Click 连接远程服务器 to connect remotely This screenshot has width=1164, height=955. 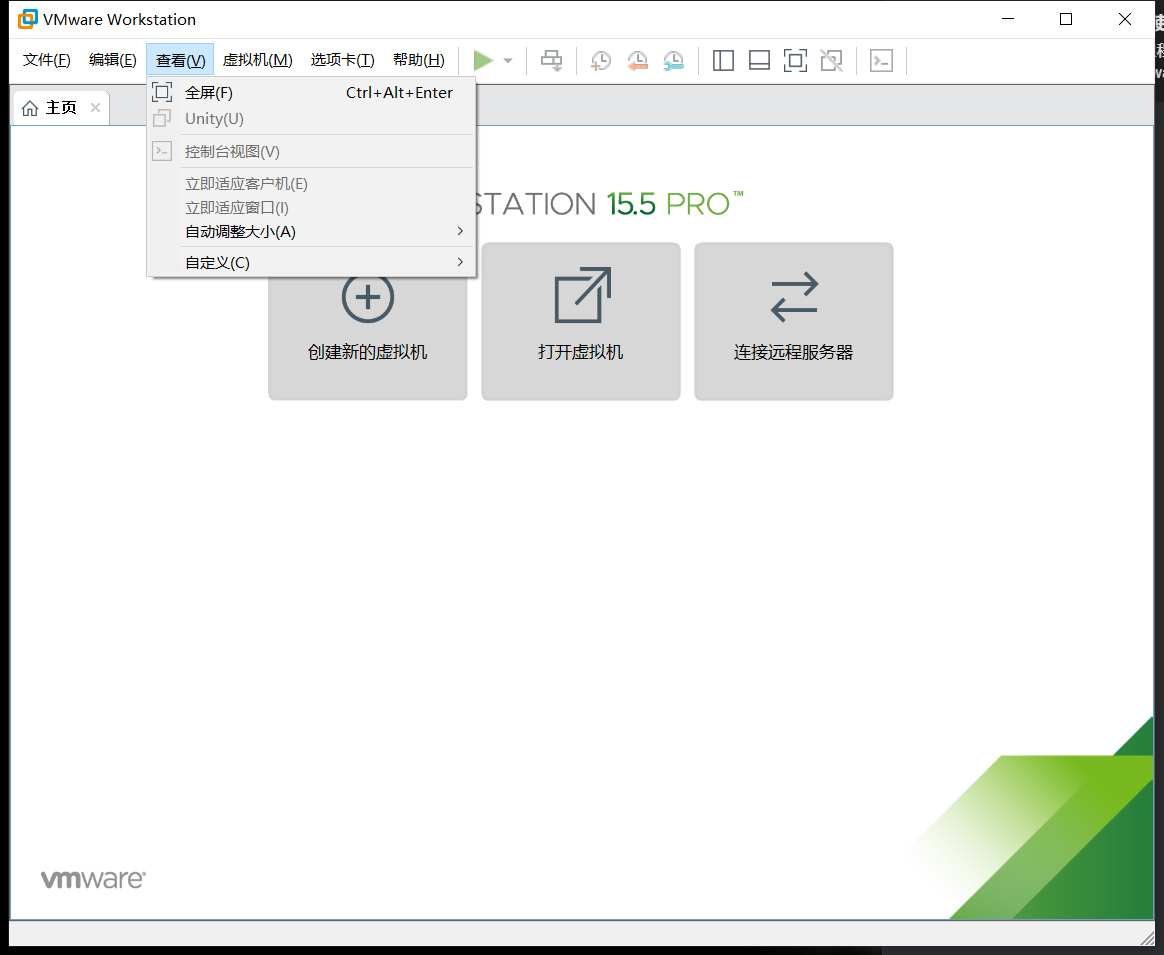pos(793,321)
